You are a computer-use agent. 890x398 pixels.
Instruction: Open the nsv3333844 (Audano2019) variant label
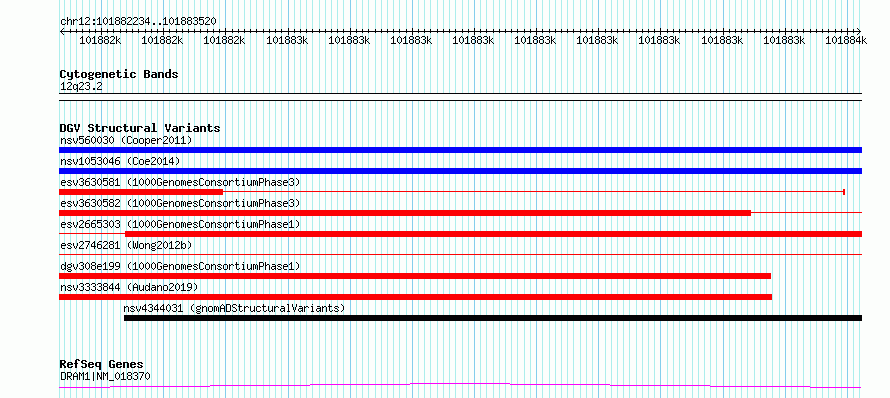[129, 287]
